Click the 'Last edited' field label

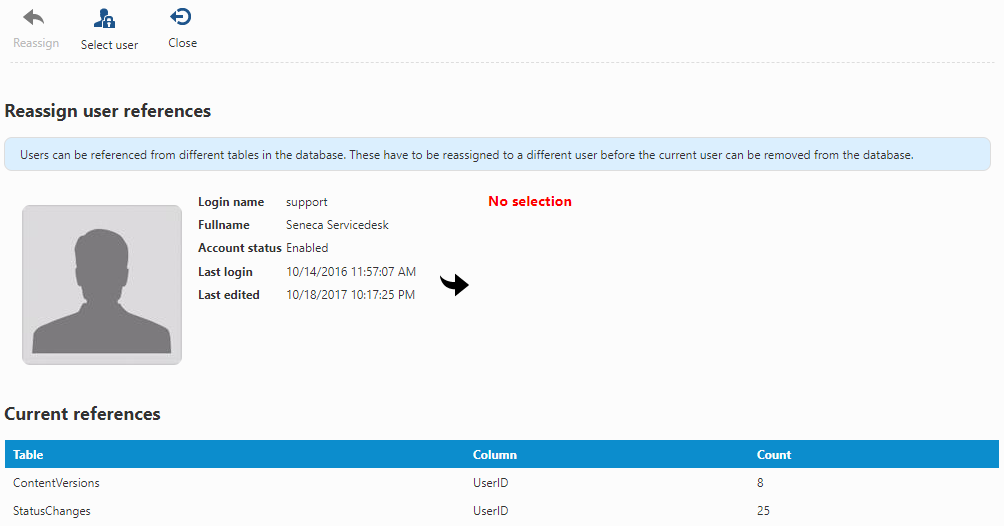pyautogui.click(x=229, y=295)
